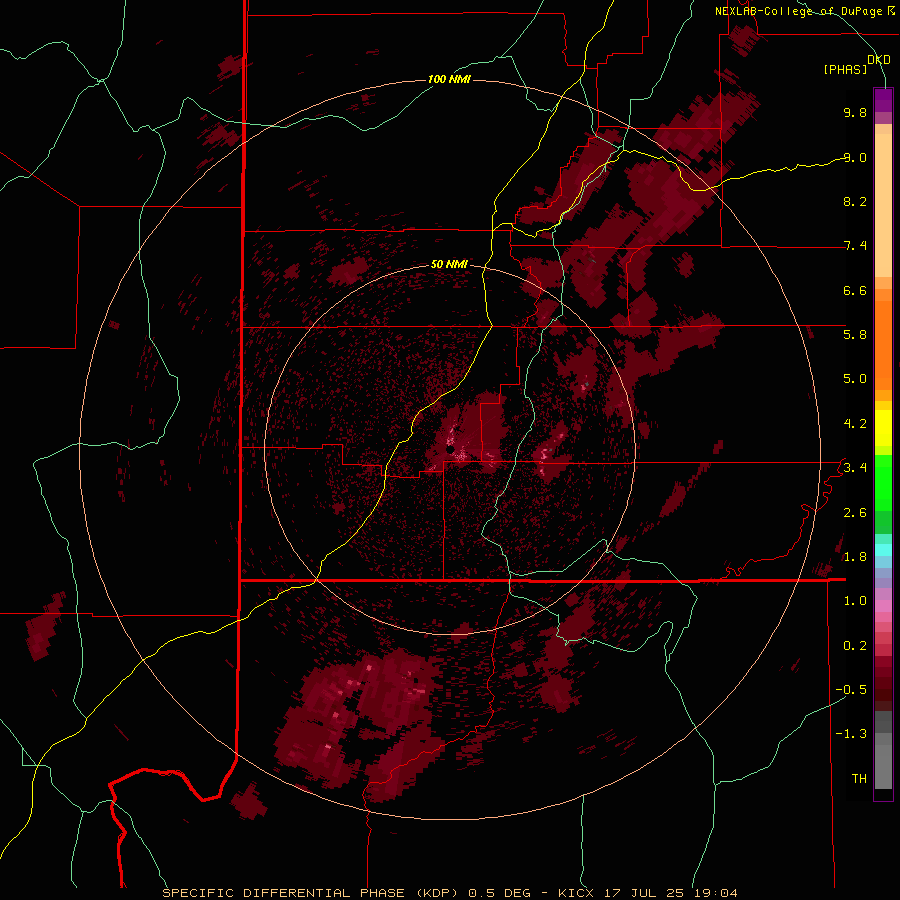Click the 9.0 color scale value
Viewport: 900px width, 900px height.
(x=855, y=157)
